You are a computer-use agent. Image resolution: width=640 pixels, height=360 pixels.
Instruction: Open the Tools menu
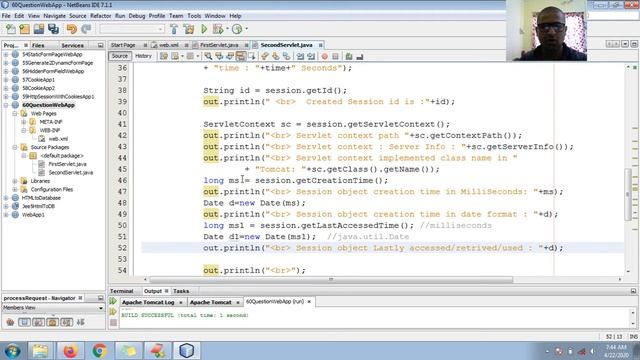(194, 16)
